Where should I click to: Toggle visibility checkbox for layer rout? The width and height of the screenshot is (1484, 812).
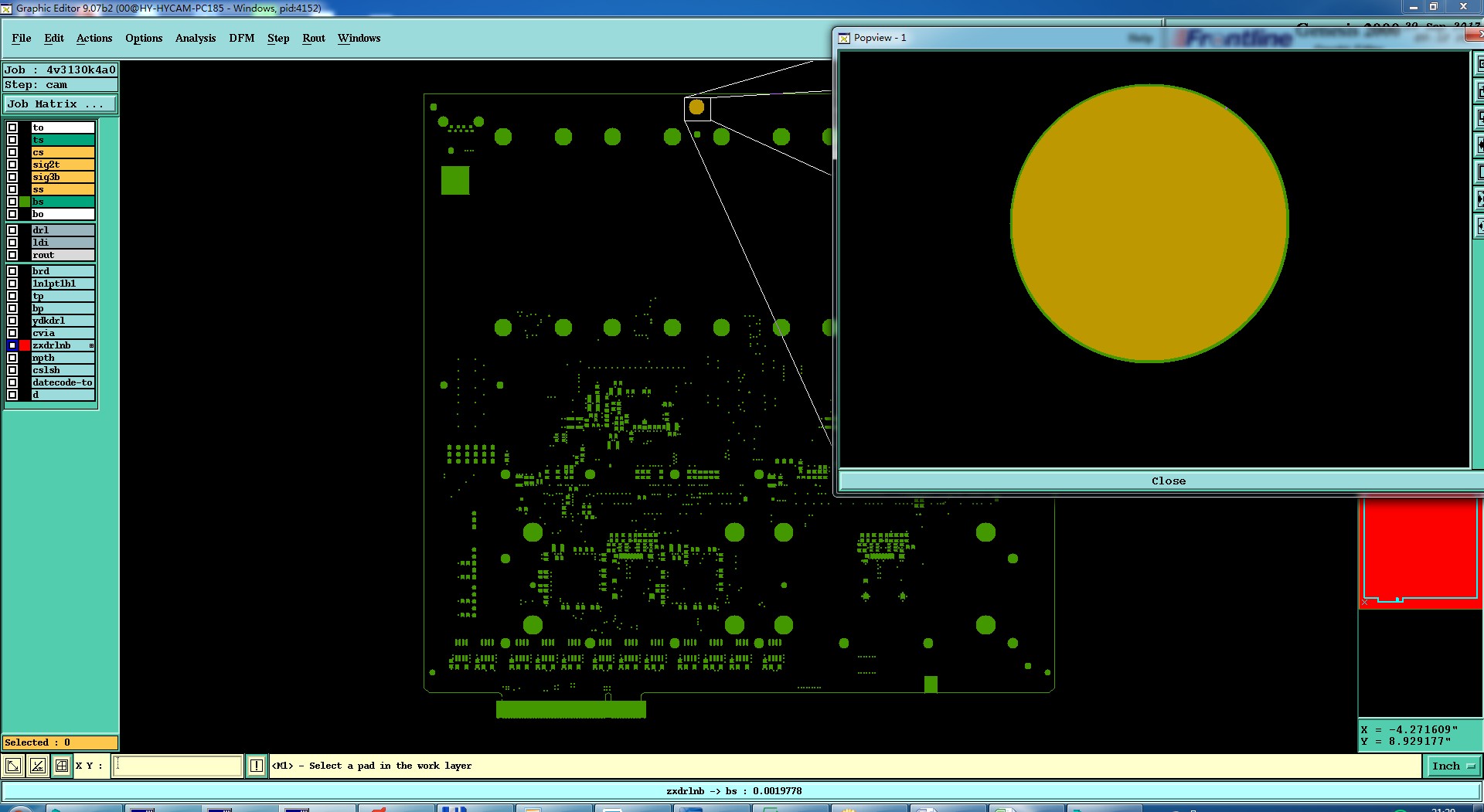pyautogui.click(x=12, y=255)
